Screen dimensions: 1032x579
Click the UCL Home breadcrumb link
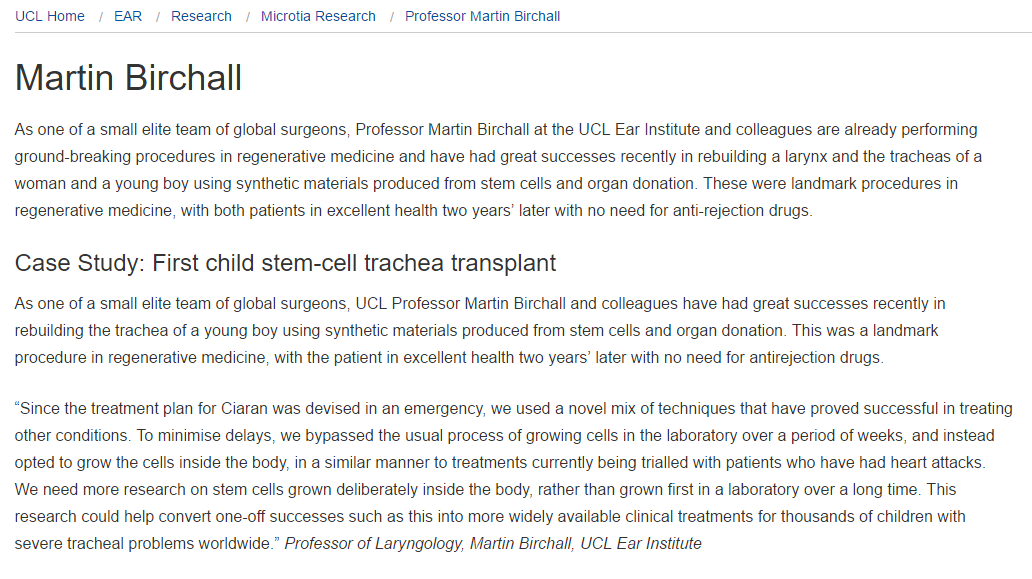[50, 16]
